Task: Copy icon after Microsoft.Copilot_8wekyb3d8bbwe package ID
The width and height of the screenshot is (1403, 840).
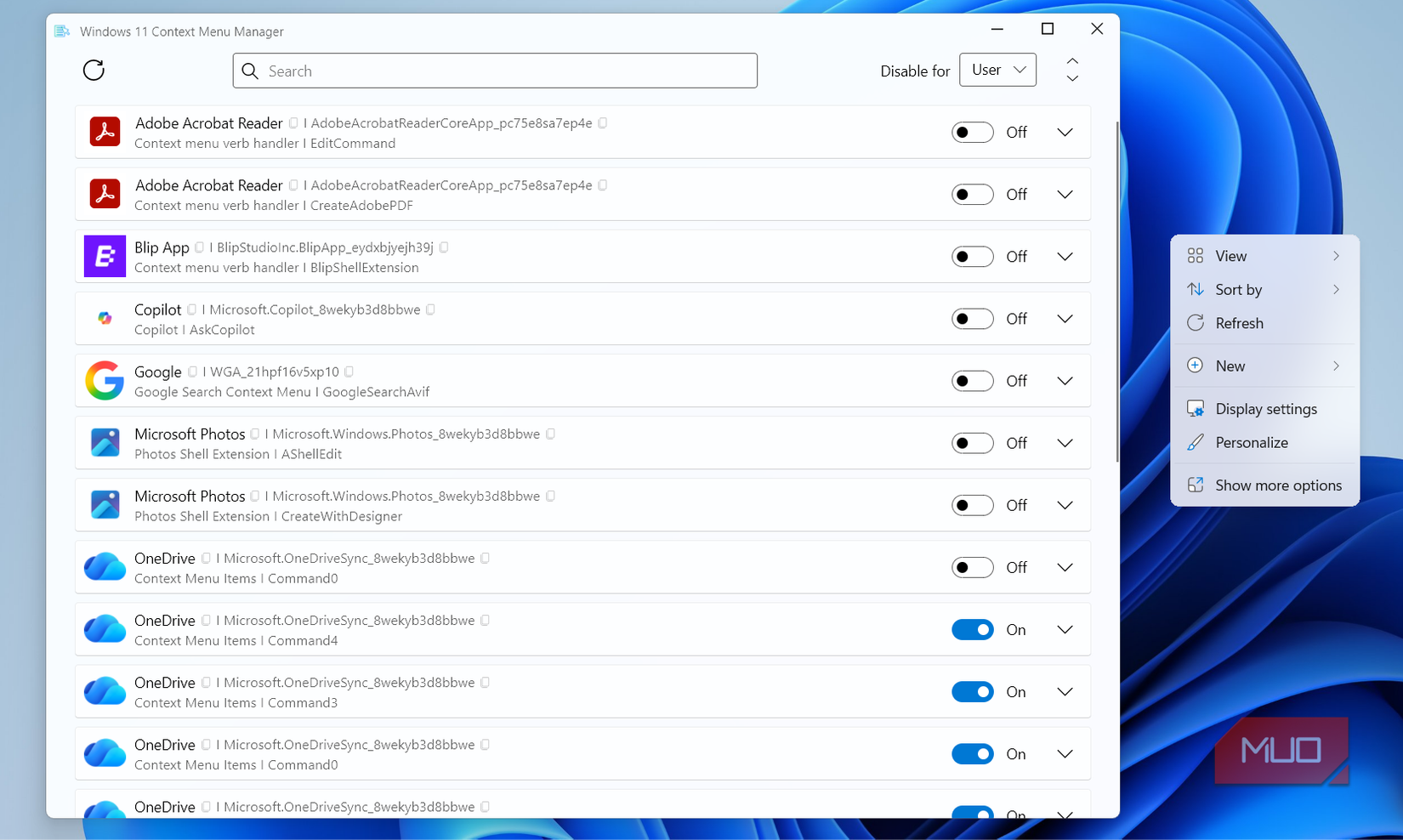Action: pos(430,309)
